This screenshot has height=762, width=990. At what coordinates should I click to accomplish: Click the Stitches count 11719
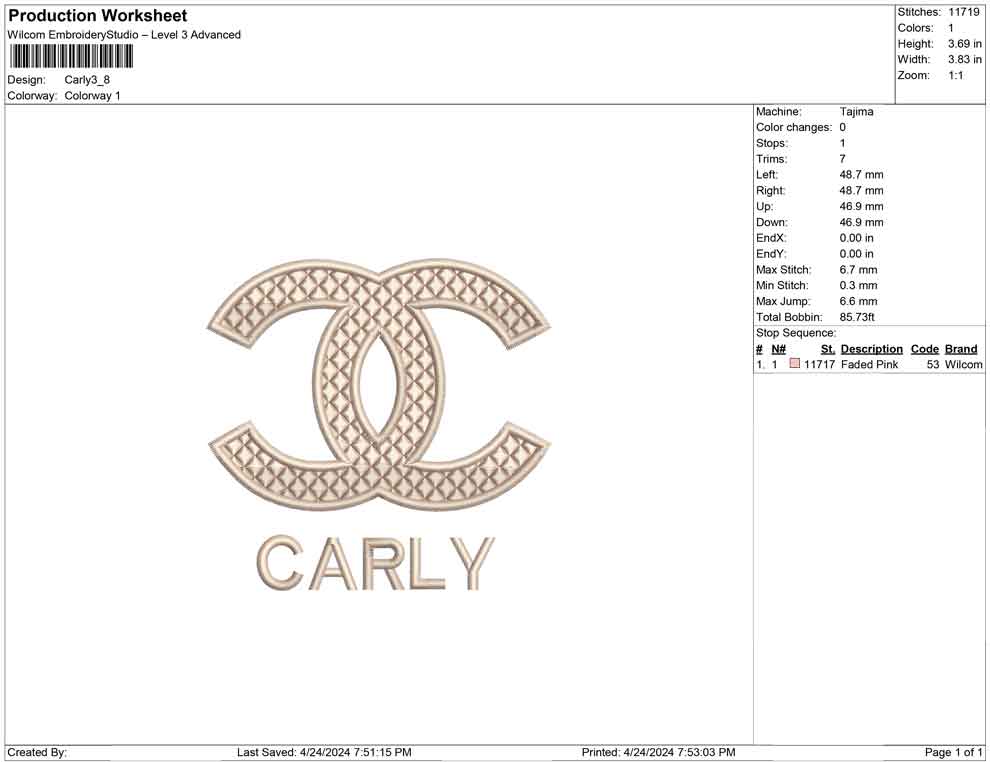964,11
